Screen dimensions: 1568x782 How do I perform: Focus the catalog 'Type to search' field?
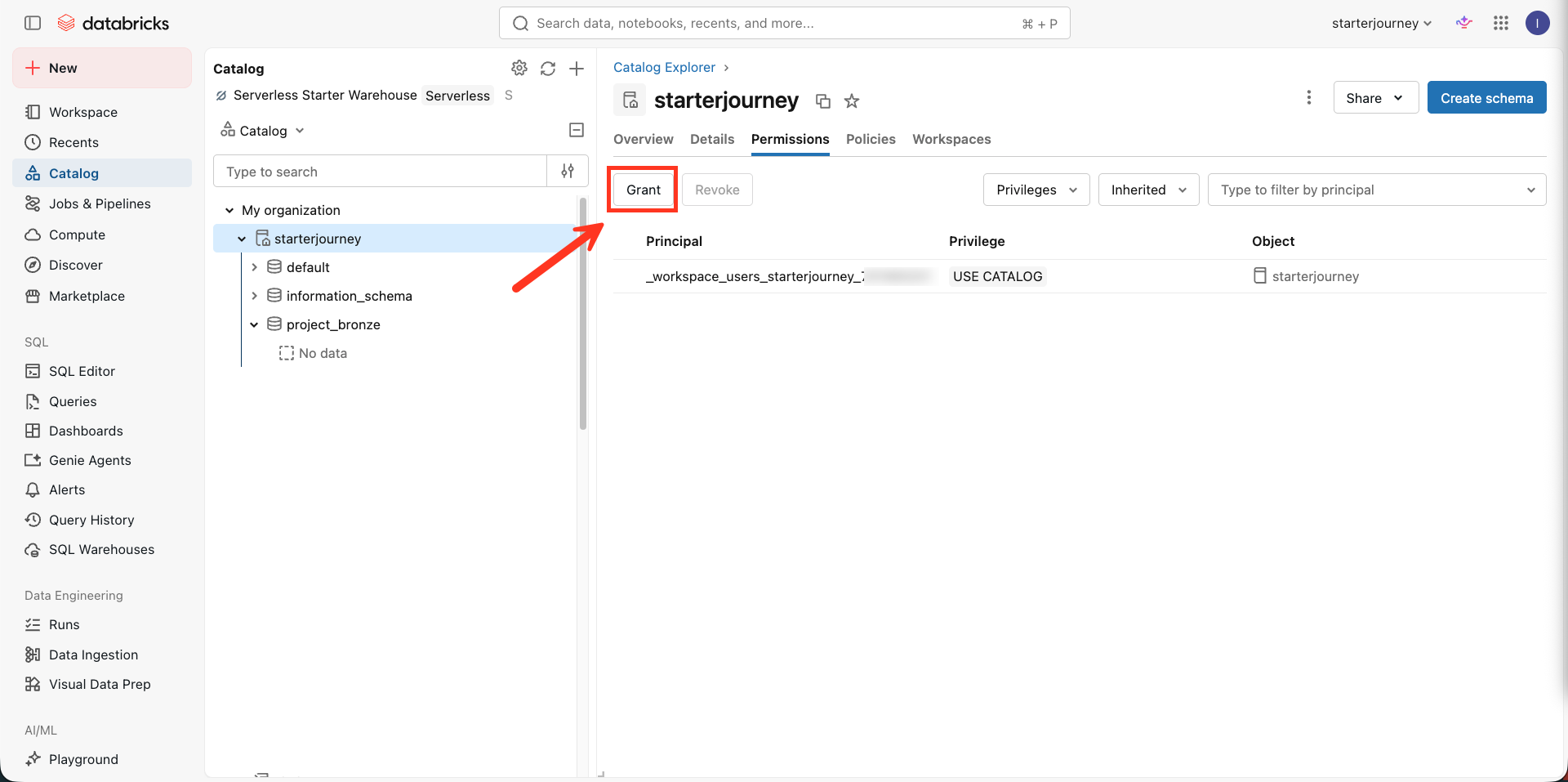(380, 172)
